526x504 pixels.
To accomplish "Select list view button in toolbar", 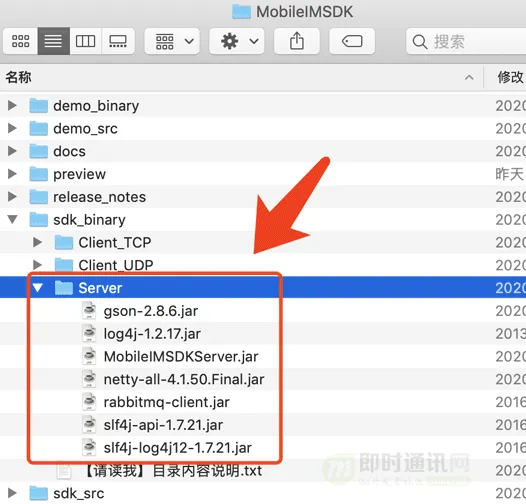I will pyautogui.click(x=54, y=41).
